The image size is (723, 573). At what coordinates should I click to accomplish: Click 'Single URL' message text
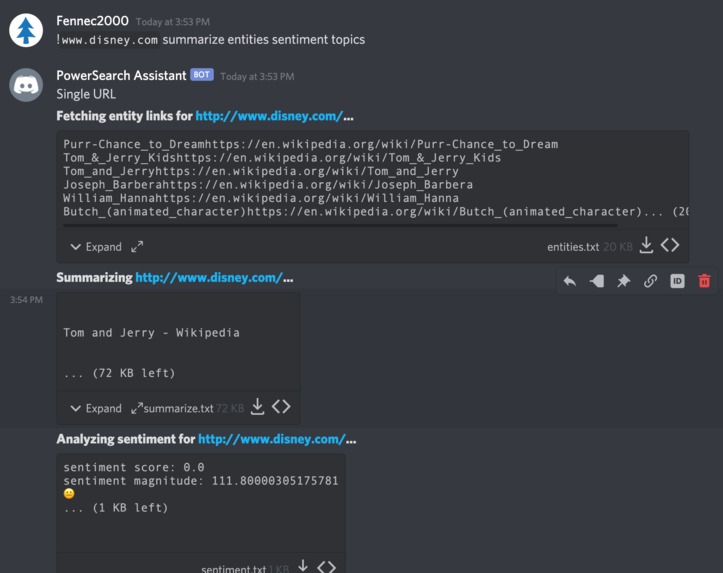(x=86, y=94)
